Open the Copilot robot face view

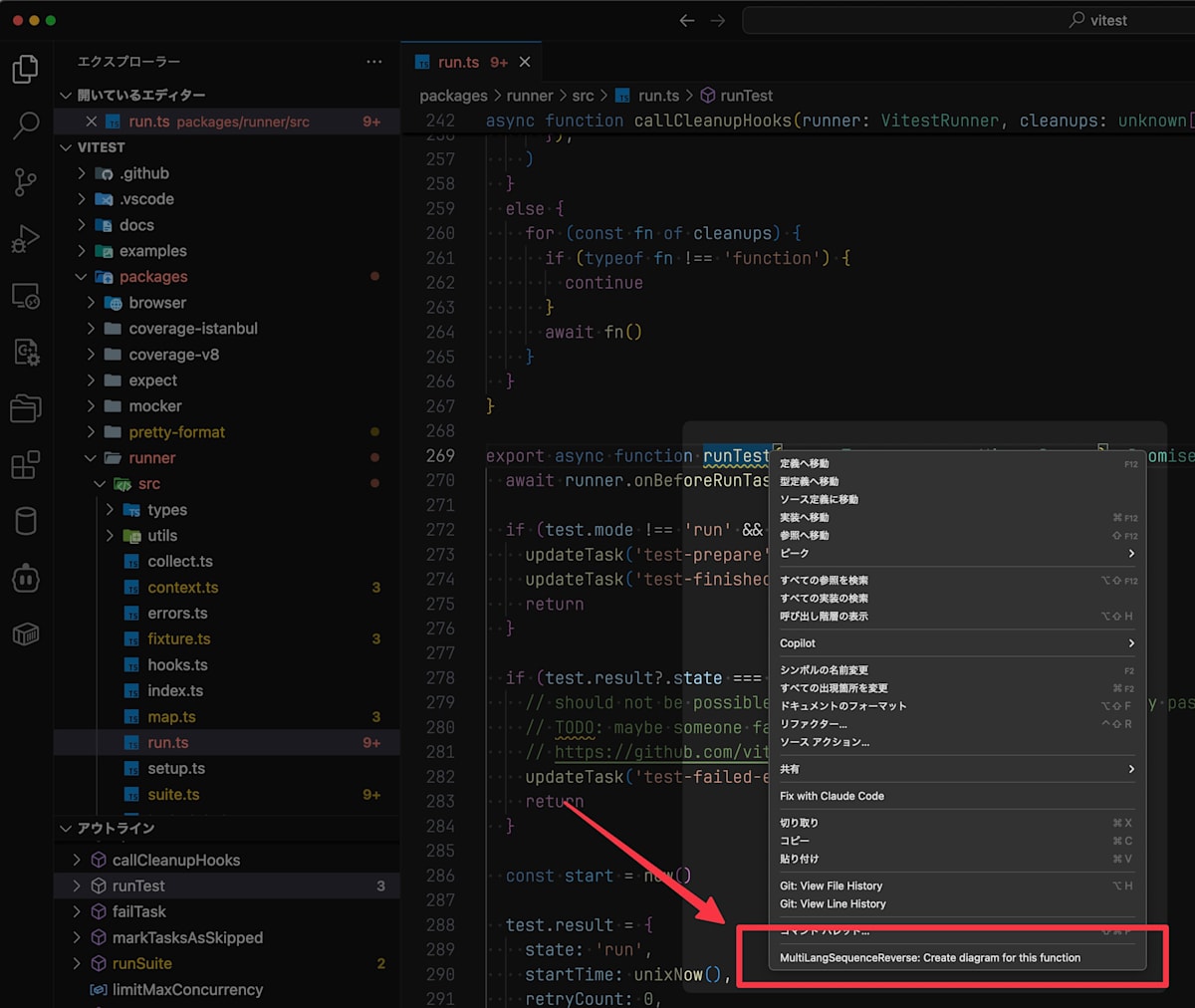point(26,578)
